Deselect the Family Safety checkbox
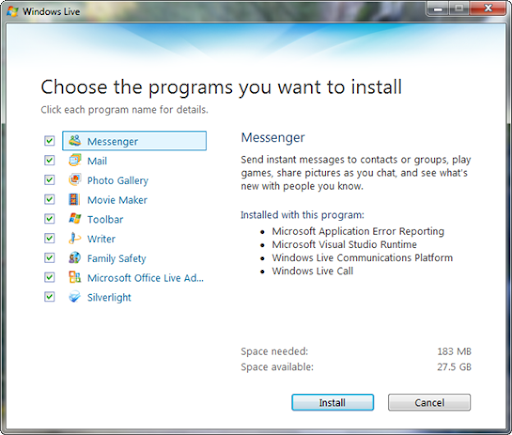 [49, 258]
